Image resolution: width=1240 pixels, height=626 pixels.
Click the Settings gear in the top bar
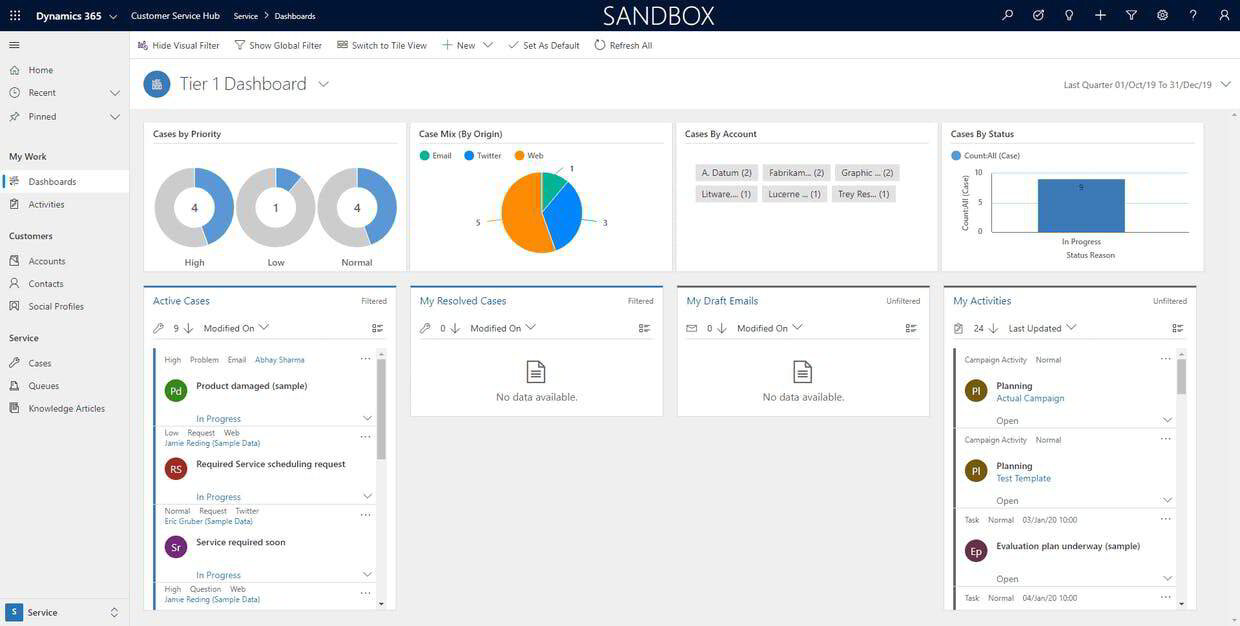point(1159,14)
